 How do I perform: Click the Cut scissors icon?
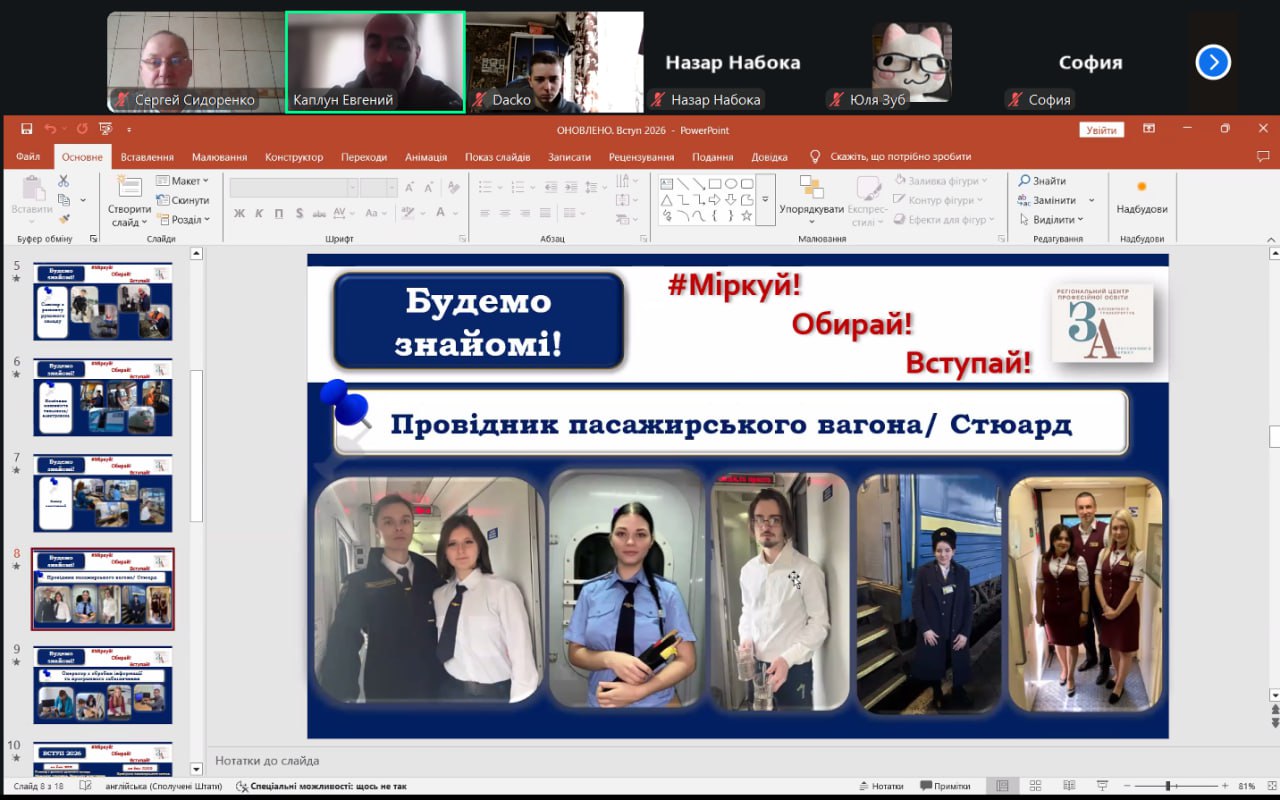tap(63, 181)
